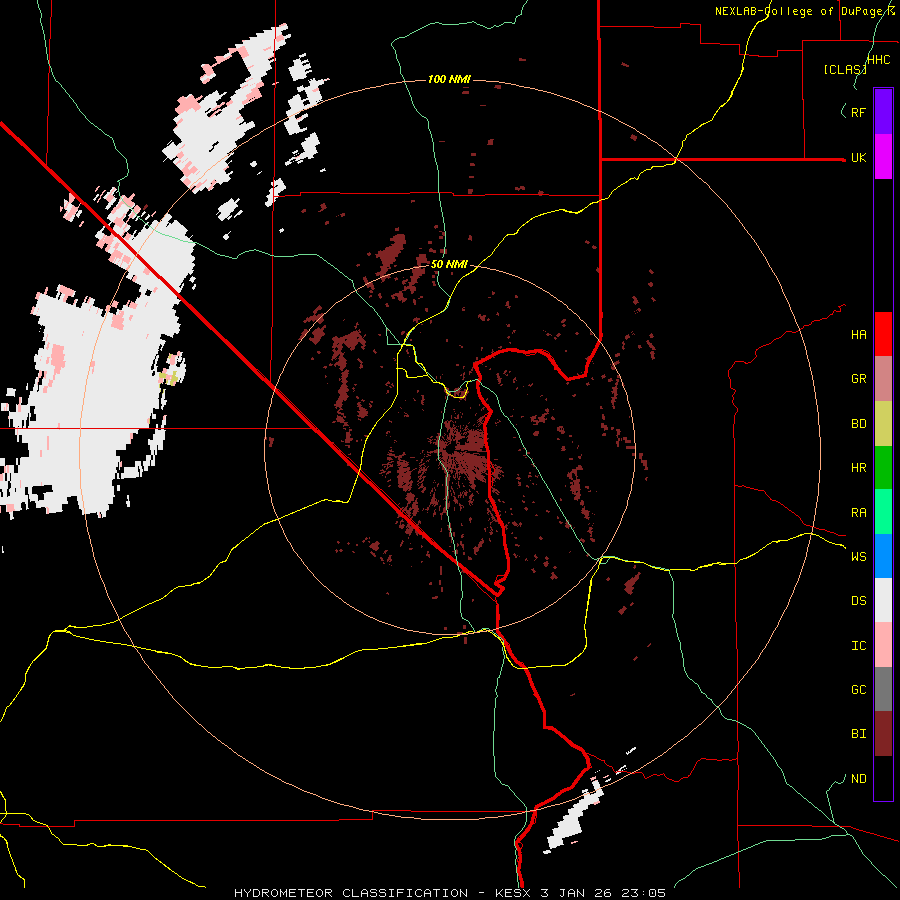Click the BI legend label

click(859, 734)
